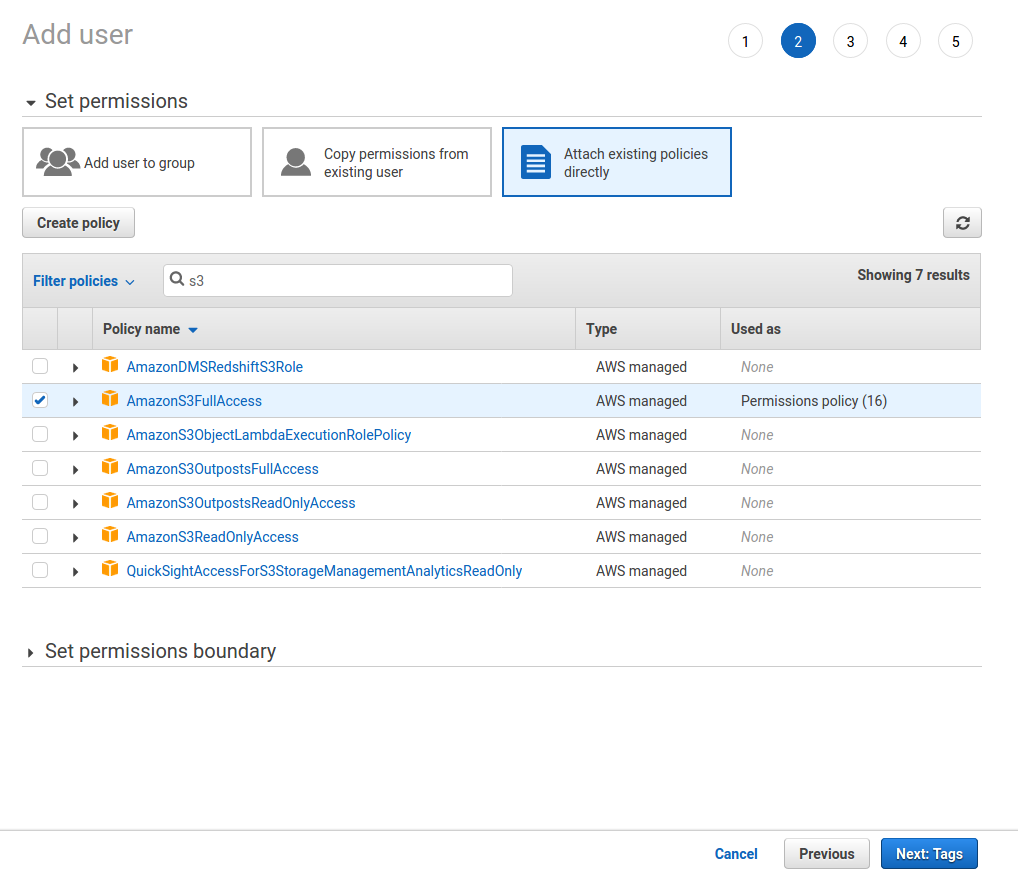
Task: Check the AmazonS3OutpostsFullAccess checkbox
Action: point(40,468)
